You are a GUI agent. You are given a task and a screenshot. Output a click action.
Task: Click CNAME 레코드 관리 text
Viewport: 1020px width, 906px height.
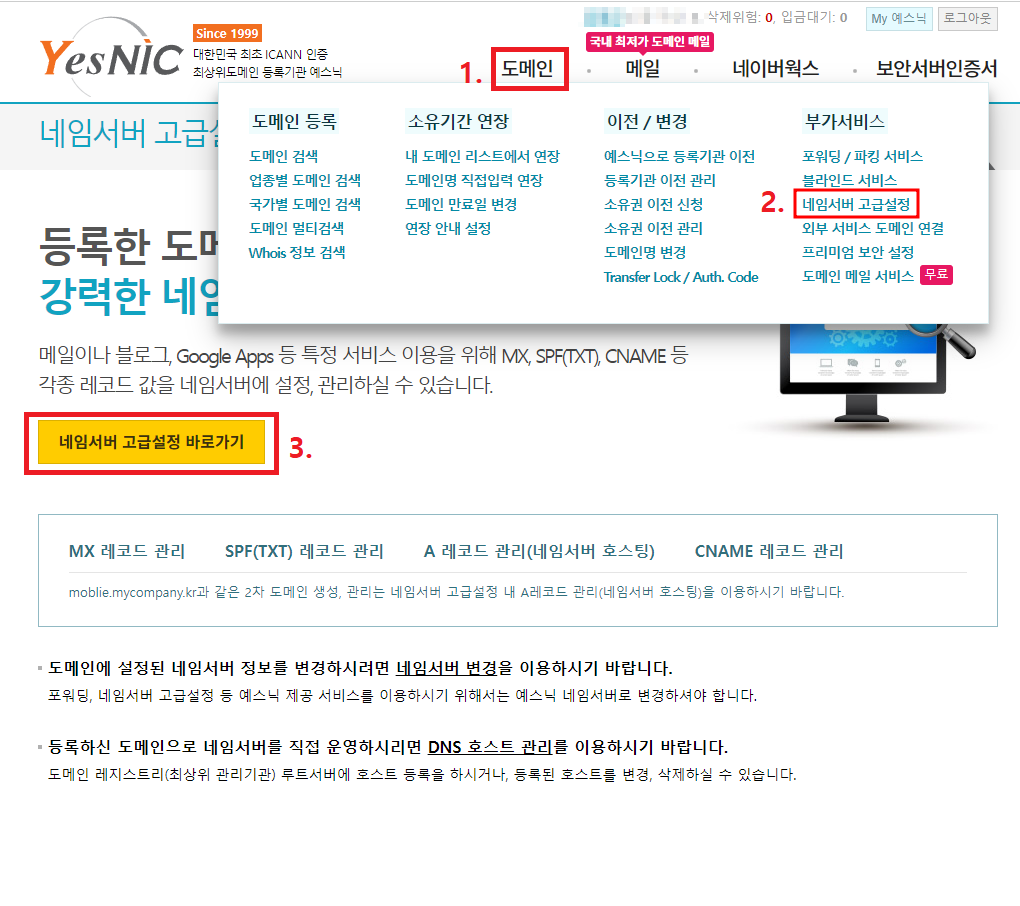(x=769, y=552)
